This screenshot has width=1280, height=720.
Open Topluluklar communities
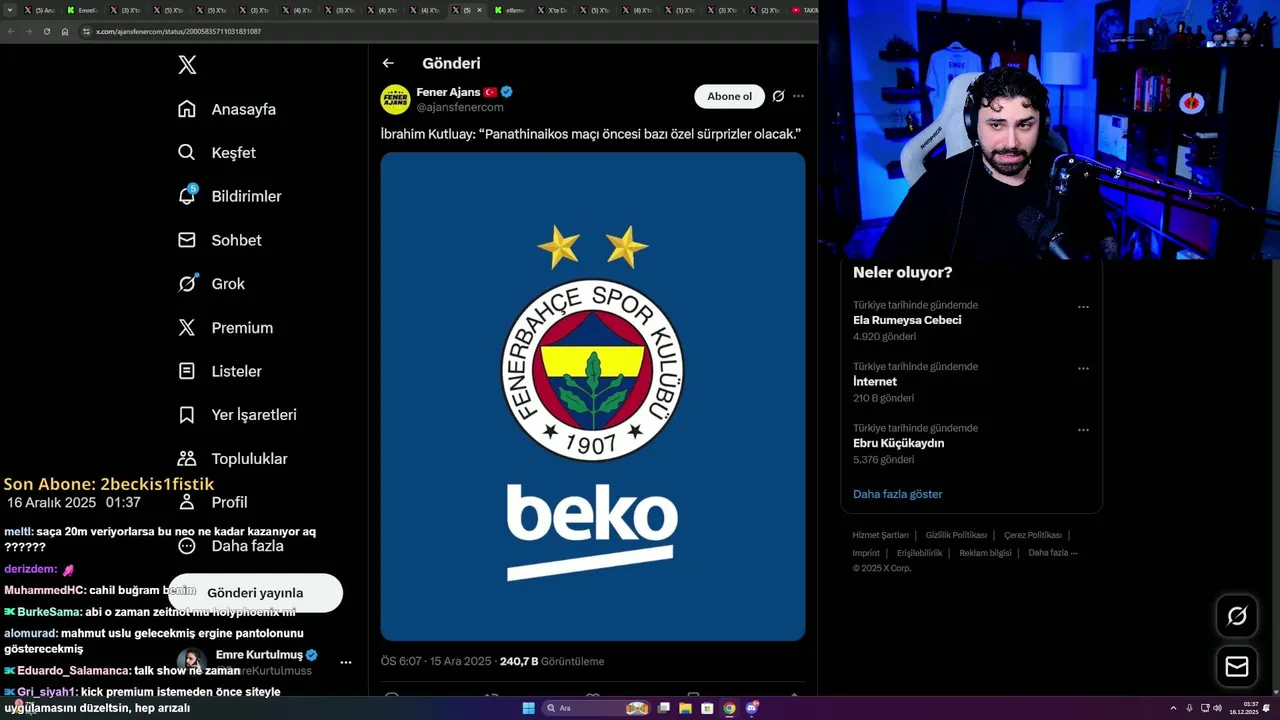pos(232,458)
